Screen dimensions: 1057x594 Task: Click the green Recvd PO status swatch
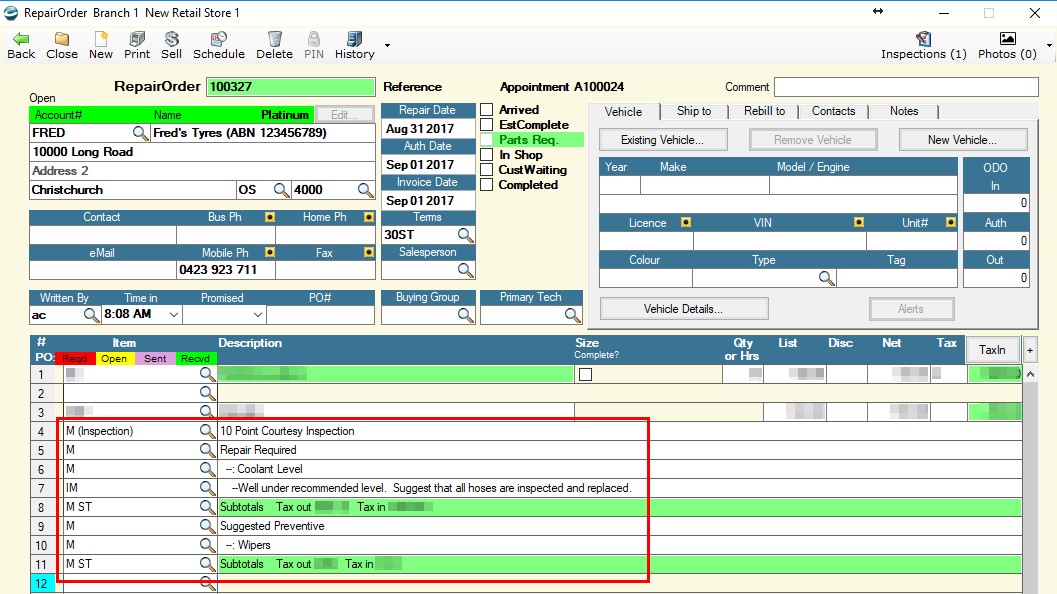[195, 359]
